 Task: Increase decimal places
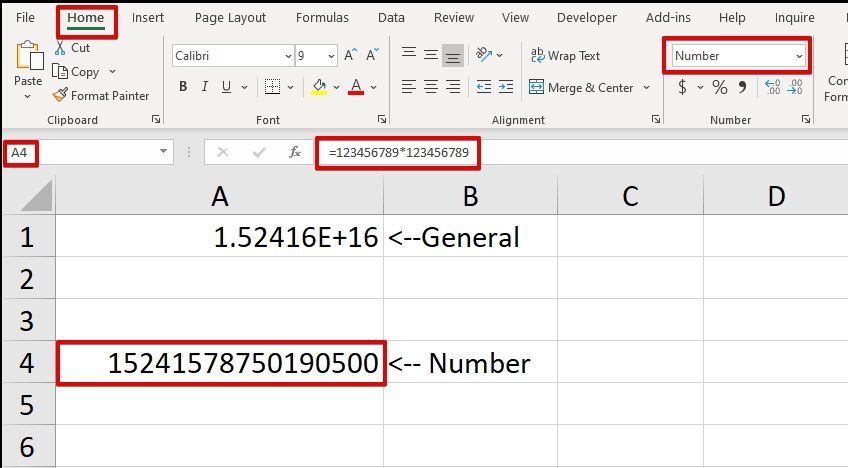coord(773,87)
